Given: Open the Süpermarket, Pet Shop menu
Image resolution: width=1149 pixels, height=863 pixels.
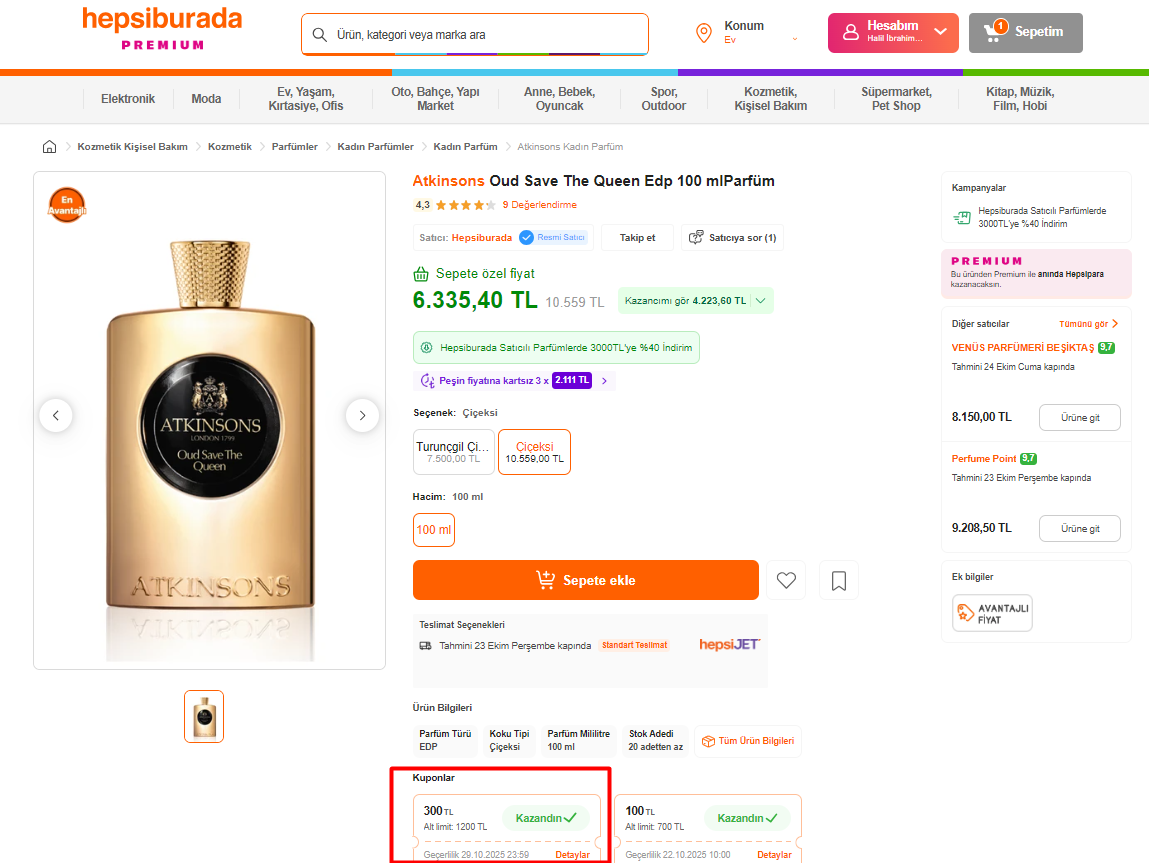Looking at the screenshot, I should coord(896,99).
